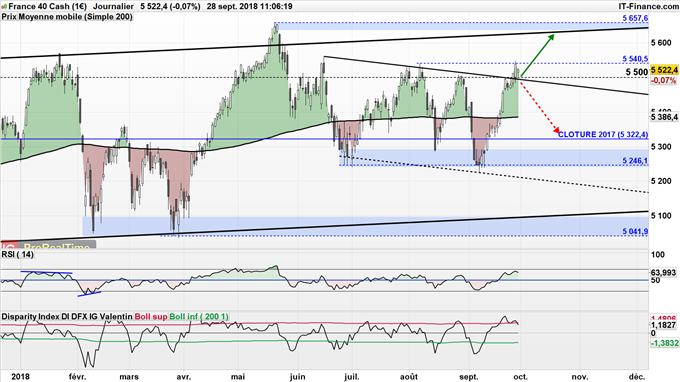The image size is (680, 382).
Task: Click the RSI 100 scale label
Action: (658, 255)
